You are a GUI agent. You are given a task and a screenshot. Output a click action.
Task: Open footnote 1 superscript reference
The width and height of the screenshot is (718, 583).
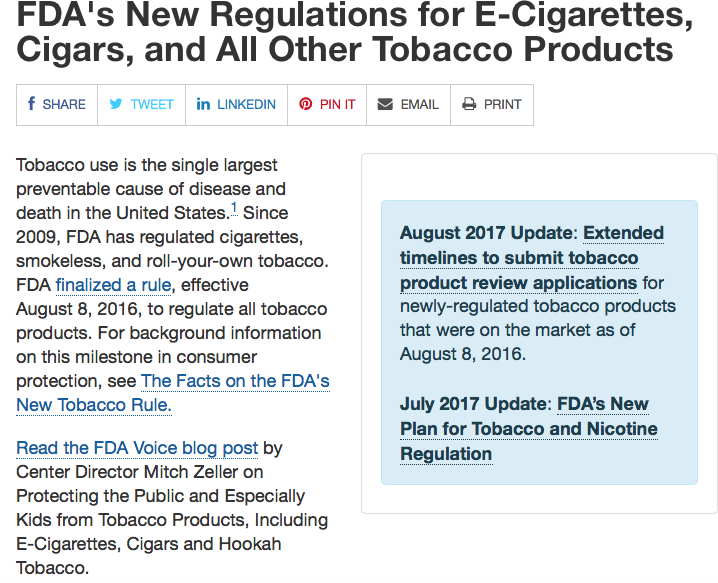pyautogui.click(x=234, y=209)
